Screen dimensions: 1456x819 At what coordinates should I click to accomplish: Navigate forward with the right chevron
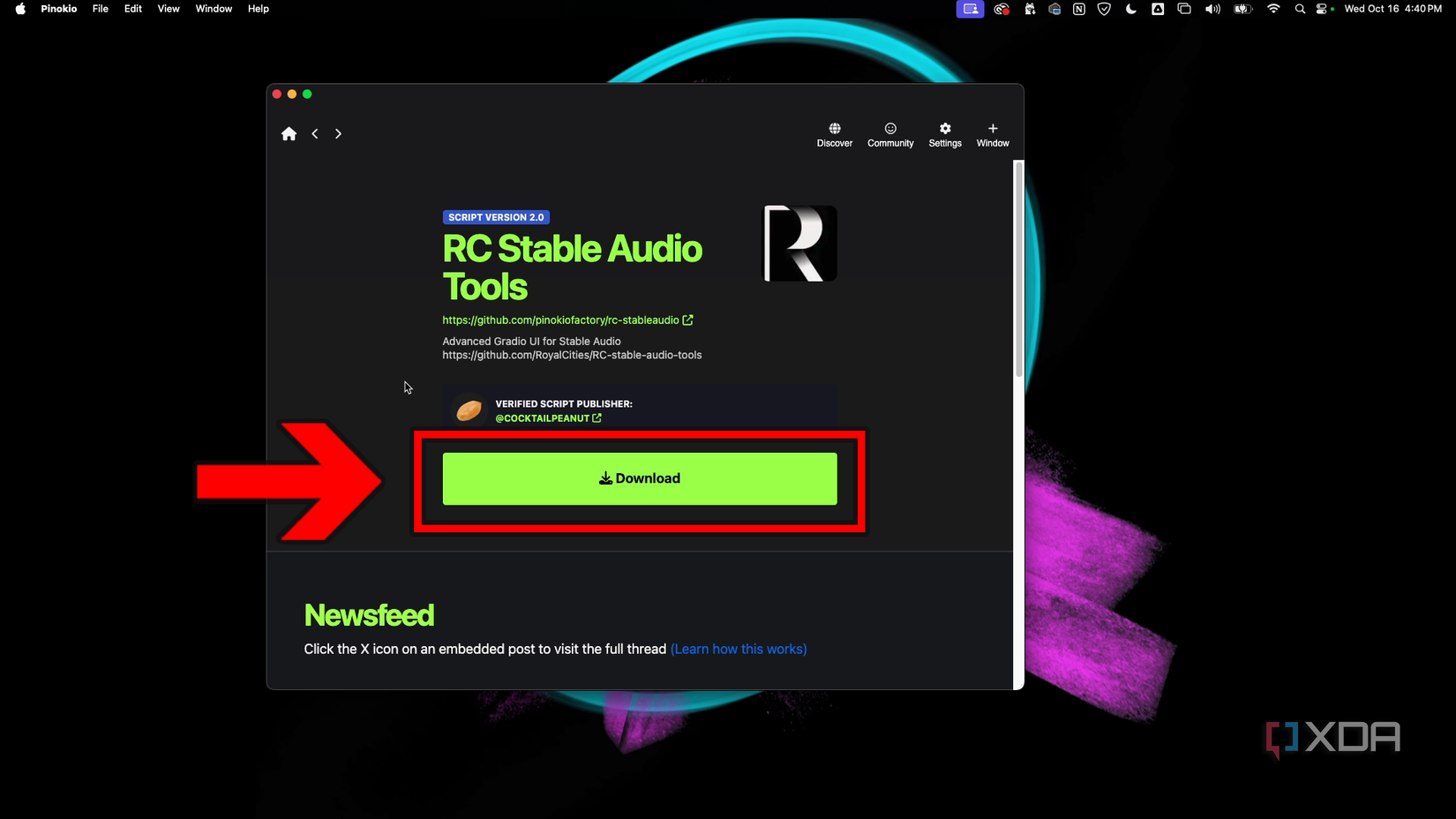(338, 134)
